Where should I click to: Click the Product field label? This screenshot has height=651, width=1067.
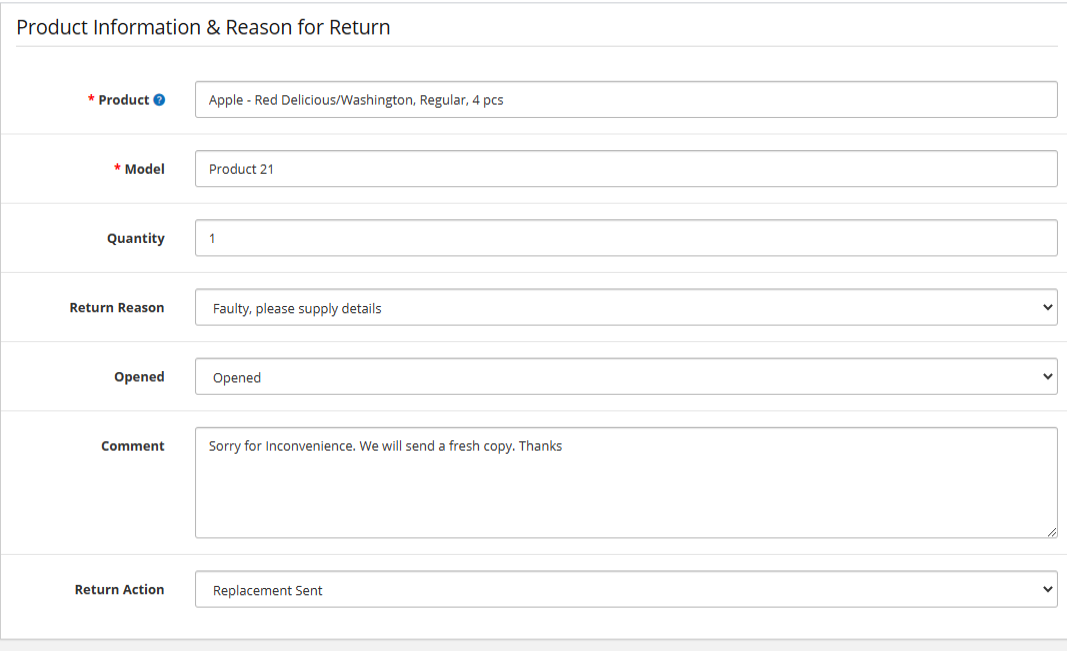click(123, 100)
